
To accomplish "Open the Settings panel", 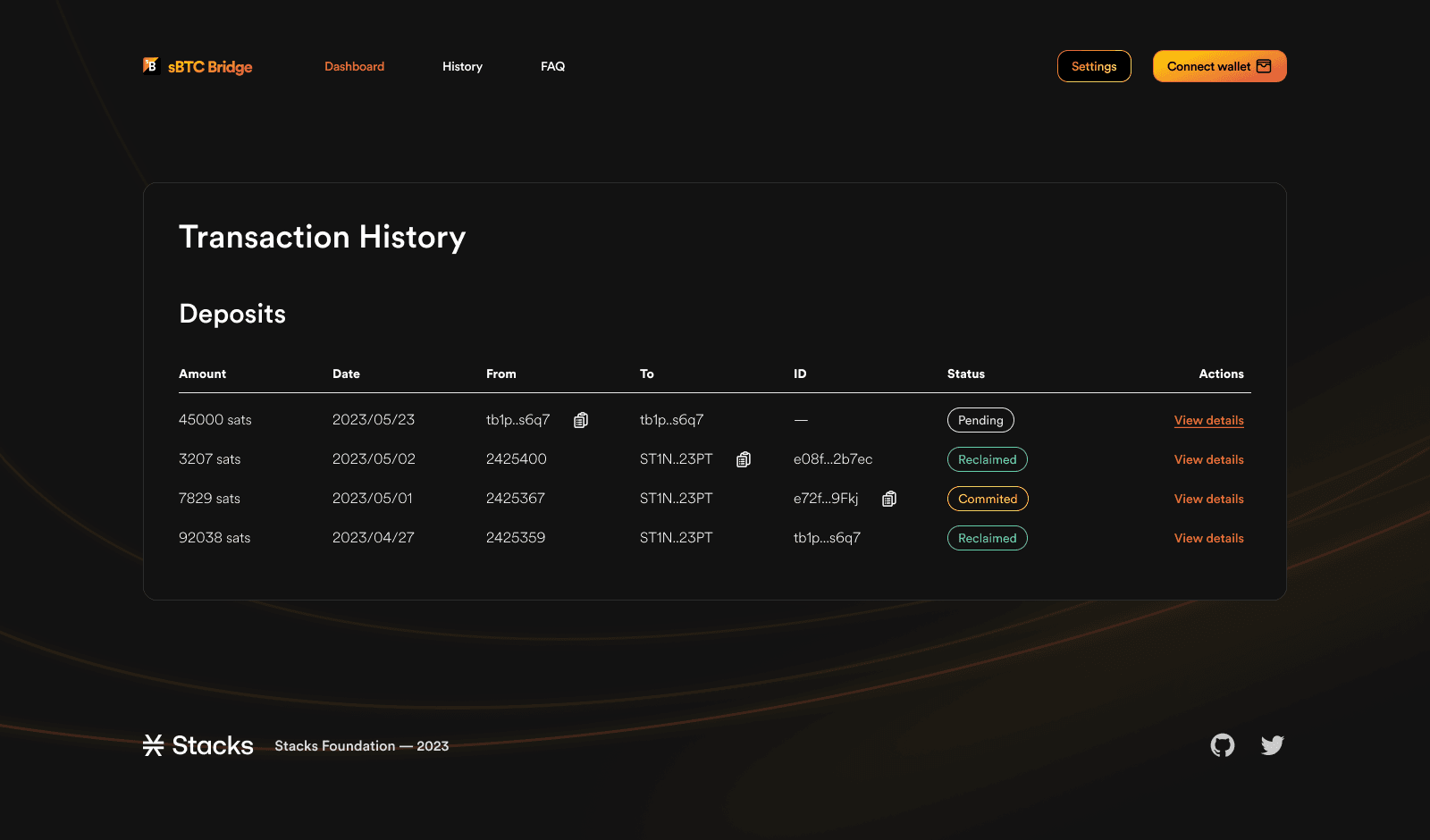I will 1094,65.
